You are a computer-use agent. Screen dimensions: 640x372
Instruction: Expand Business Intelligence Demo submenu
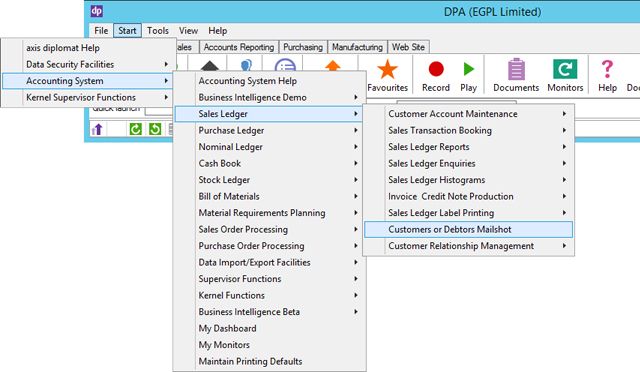coord(269,98)
